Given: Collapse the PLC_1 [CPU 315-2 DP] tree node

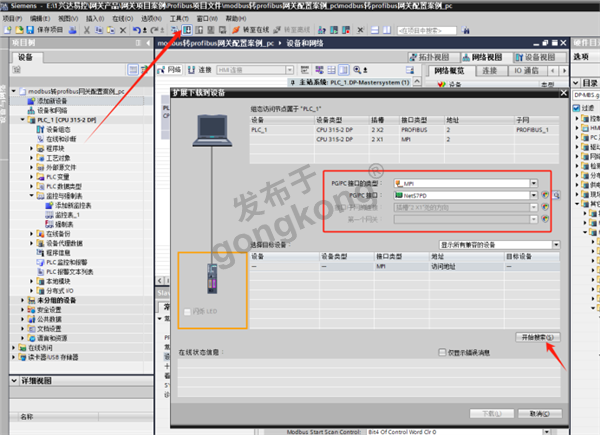Looking at the screenshot, I should pyautogui.click(x=23, y=120).
